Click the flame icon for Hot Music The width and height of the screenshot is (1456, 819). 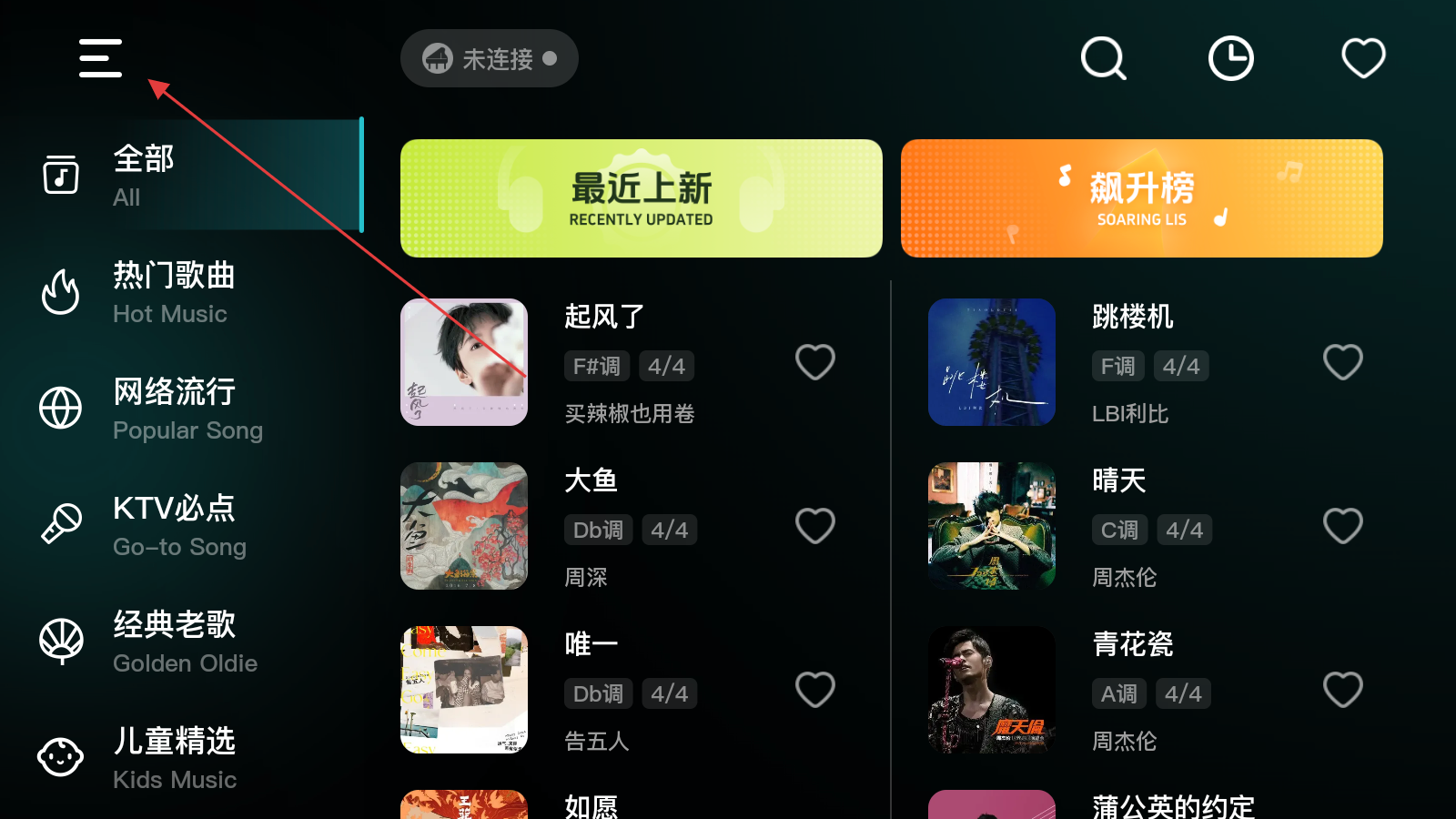[x=61, y=292]
